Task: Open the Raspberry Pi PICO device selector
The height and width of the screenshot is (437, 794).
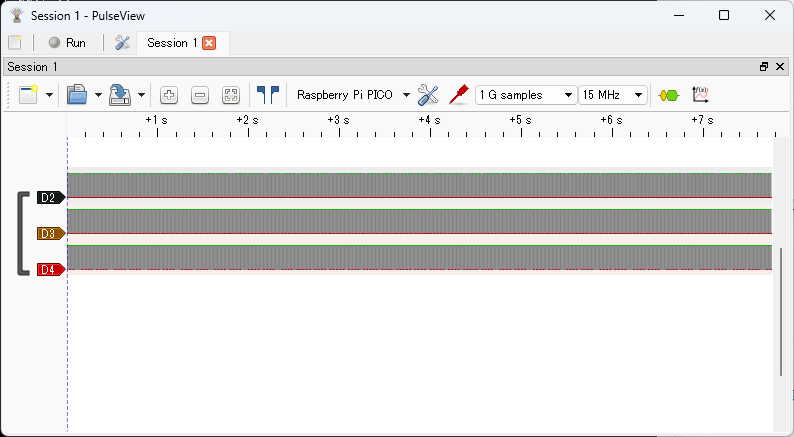Action: point(345,95)
